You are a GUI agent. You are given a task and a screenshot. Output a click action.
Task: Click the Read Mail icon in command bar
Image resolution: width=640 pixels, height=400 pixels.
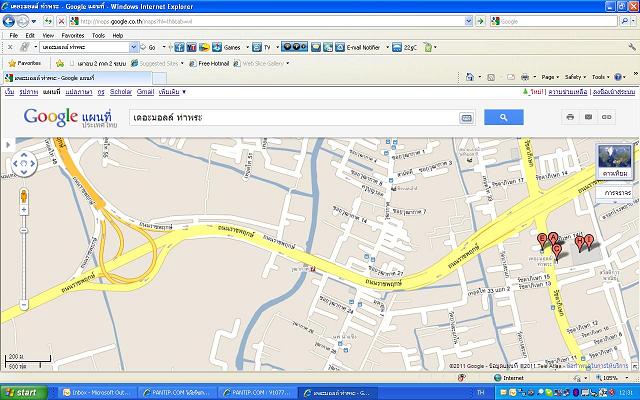point(511,77)
